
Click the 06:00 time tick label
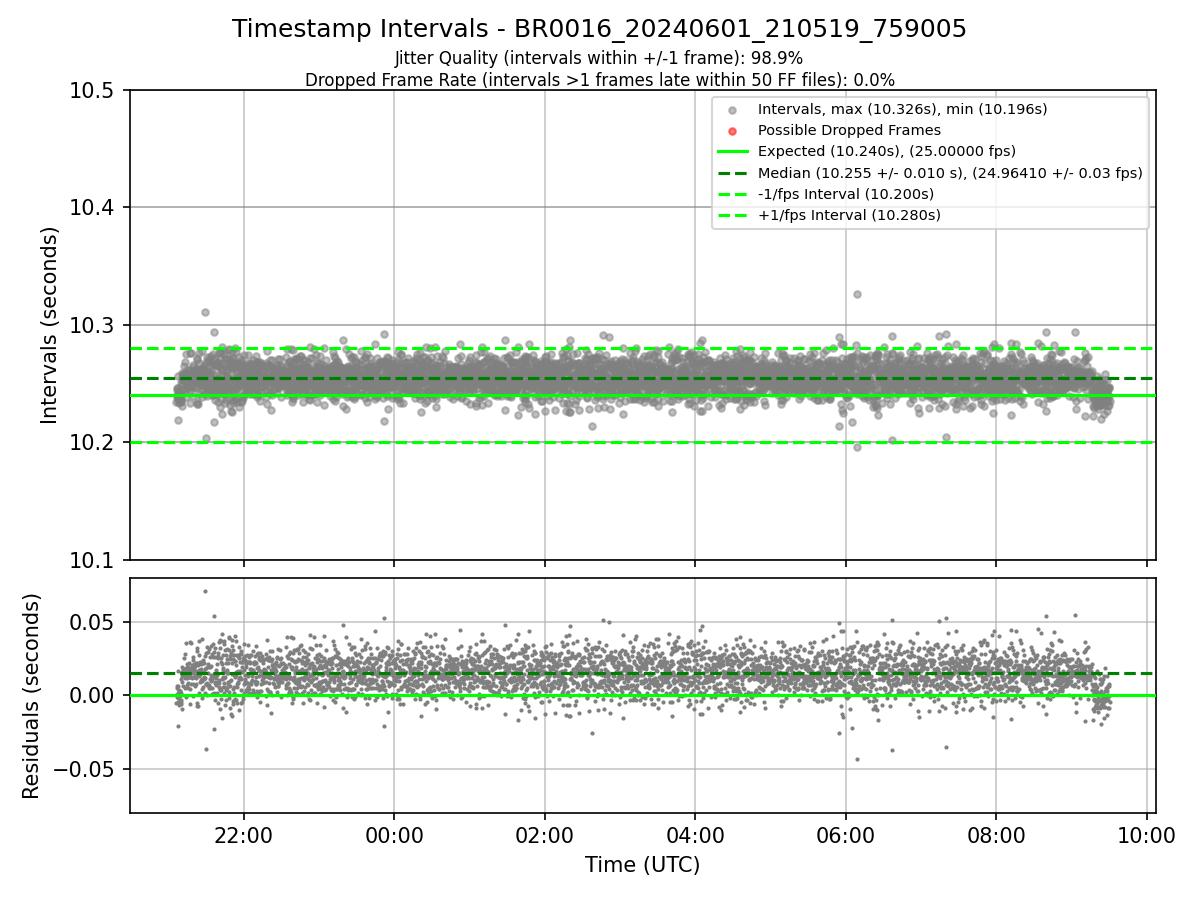(x=845, y=836)
